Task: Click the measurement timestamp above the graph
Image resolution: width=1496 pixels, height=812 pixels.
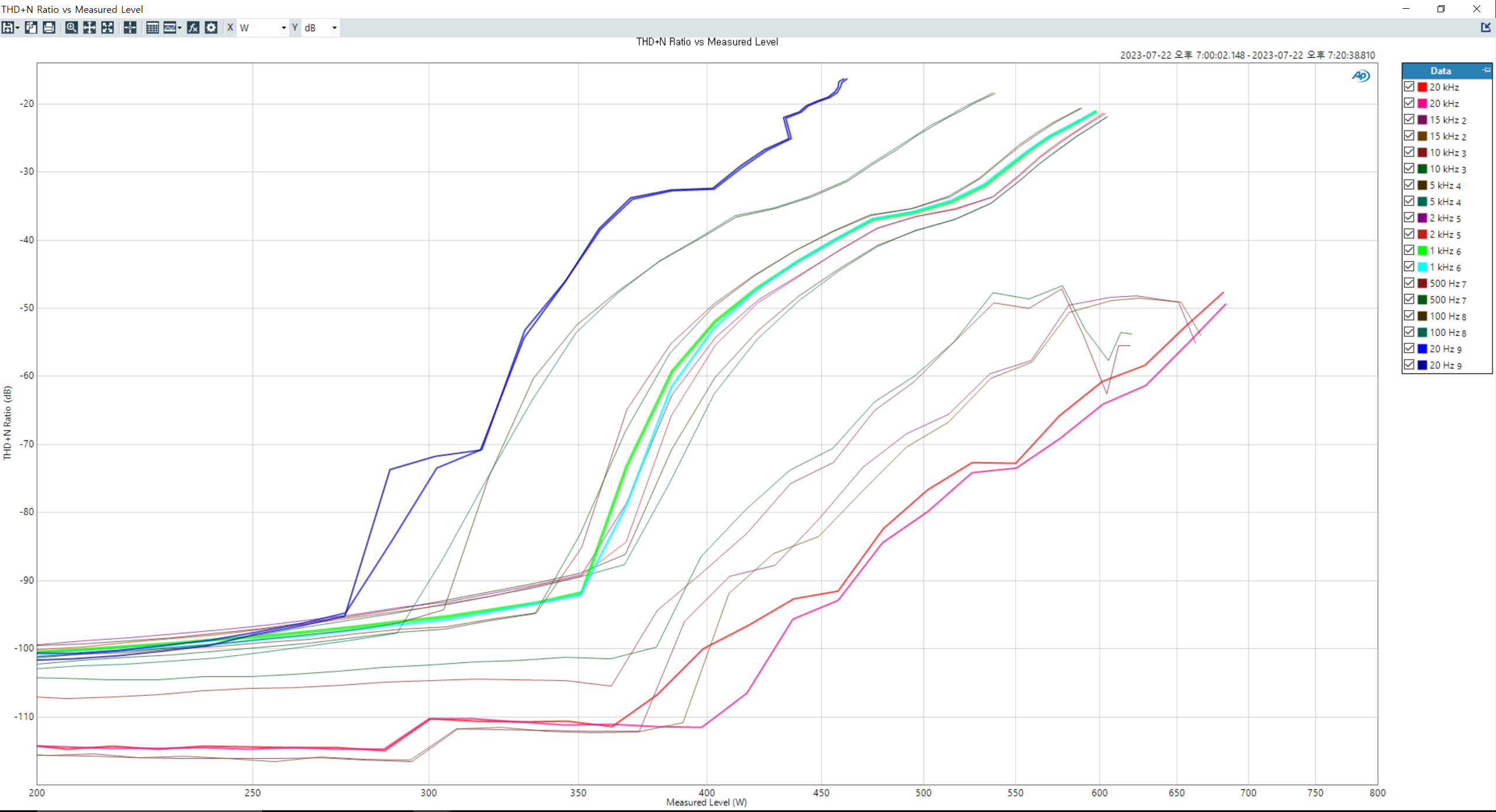Action: (1248, 55)
